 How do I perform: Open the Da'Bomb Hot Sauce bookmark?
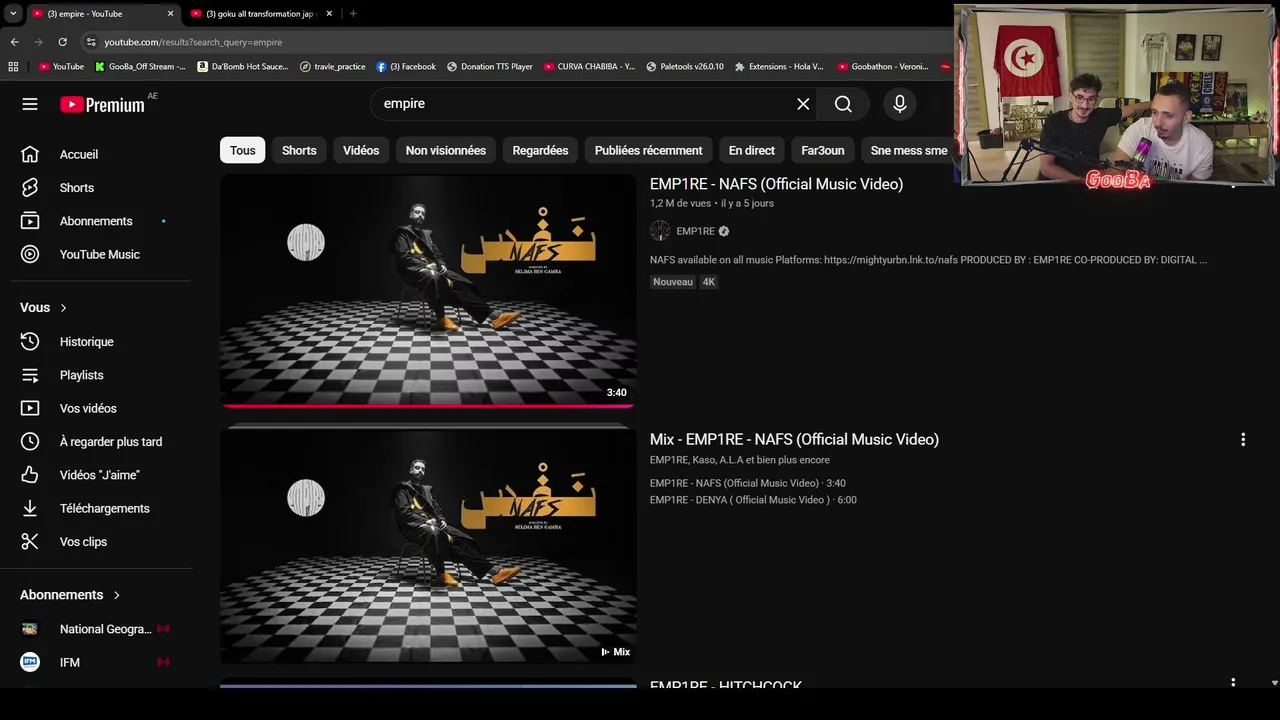[x=243, y=67]
